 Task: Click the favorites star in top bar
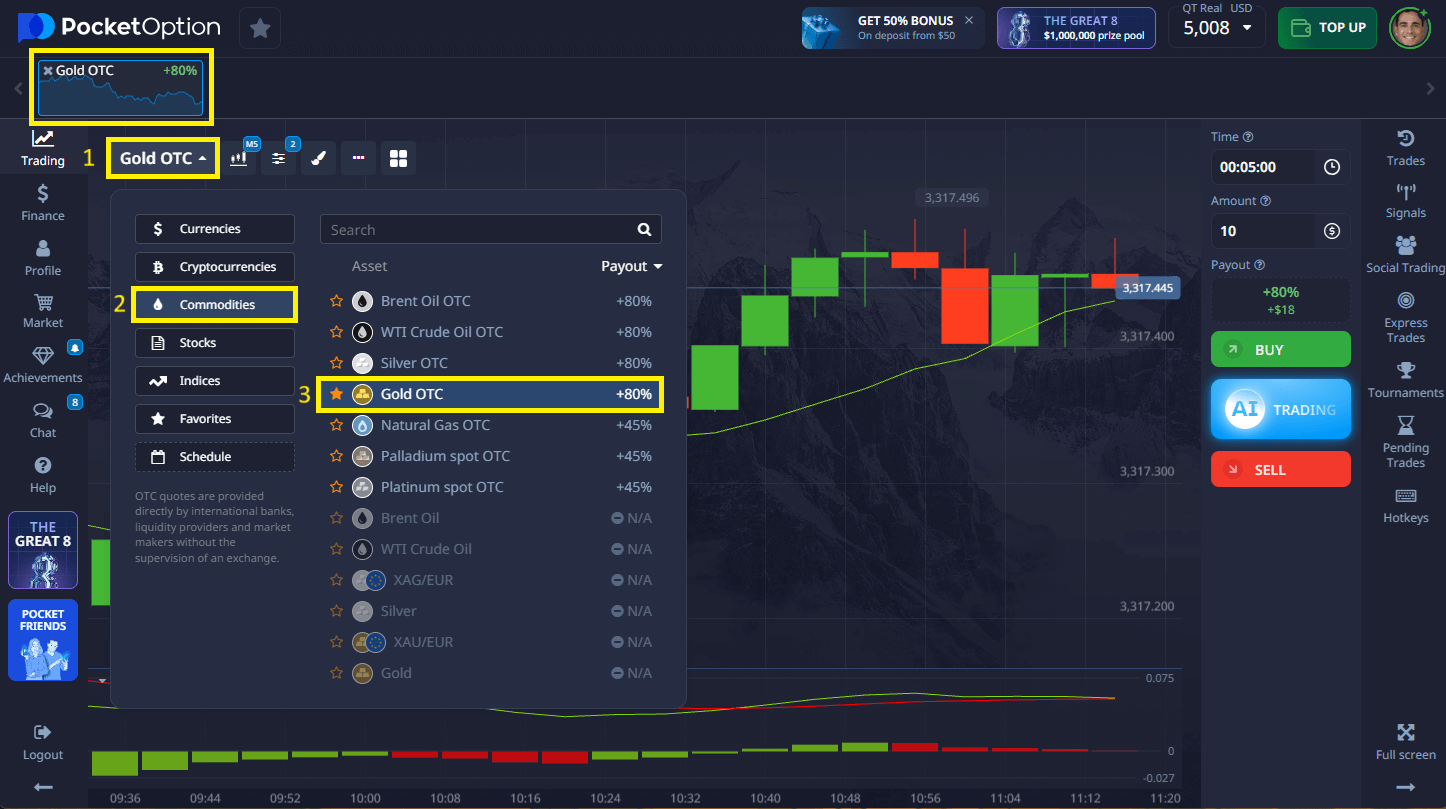tap(260, 28)
